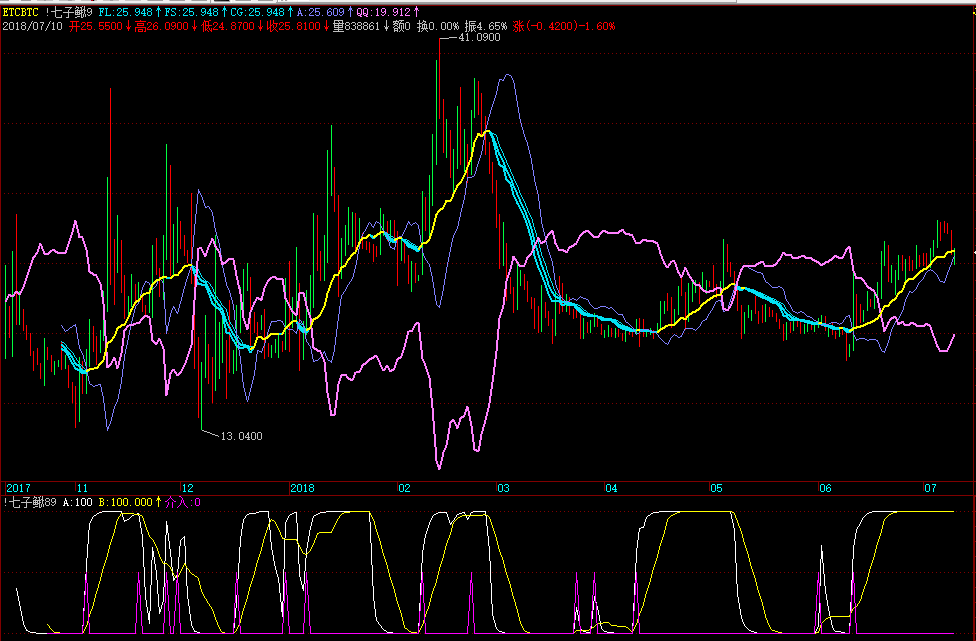This screenshot has width=976, height=641.
Task: Select month 06 on the time axis
Action: tap(825, 488)
